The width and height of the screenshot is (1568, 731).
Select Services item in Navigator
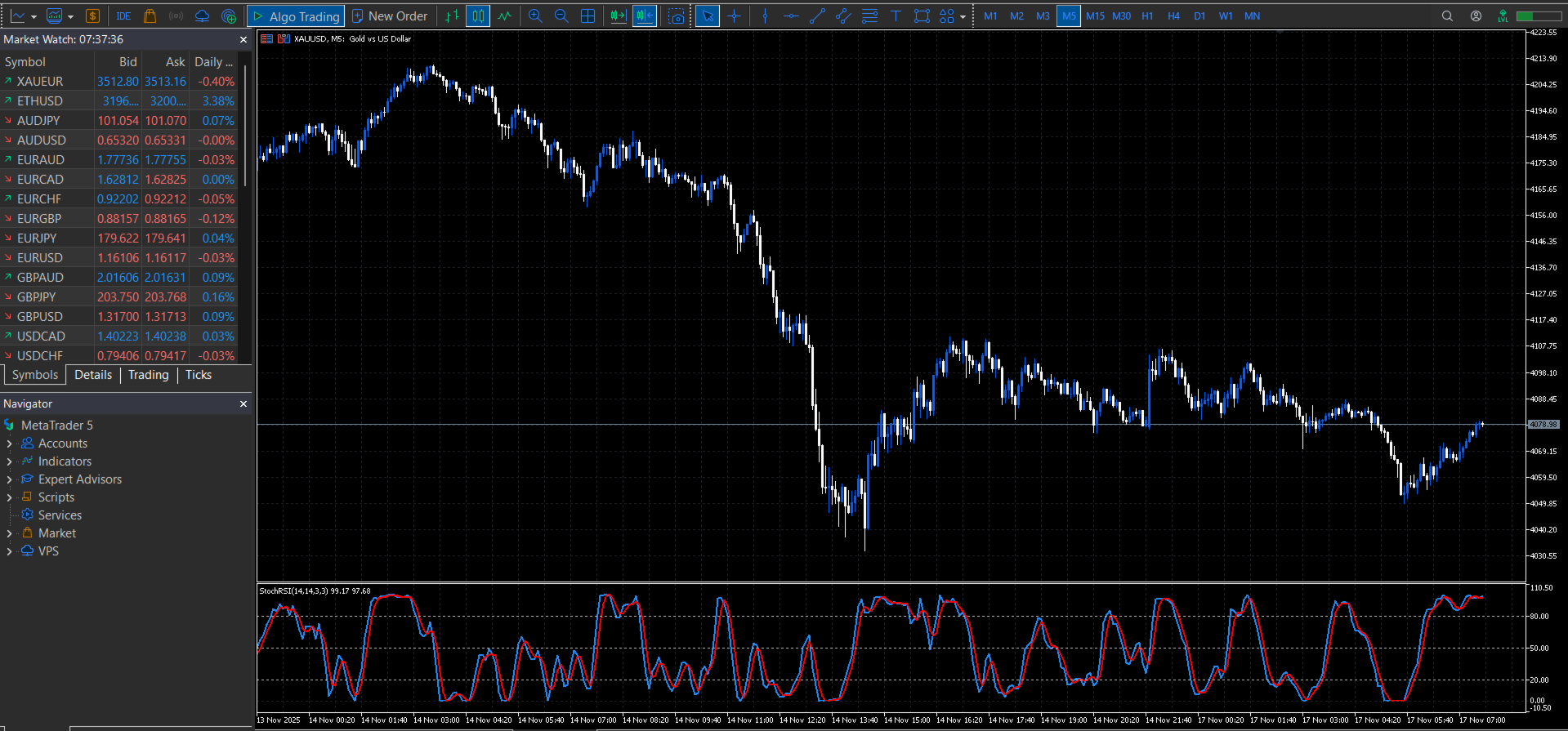[x=60, y=515]
